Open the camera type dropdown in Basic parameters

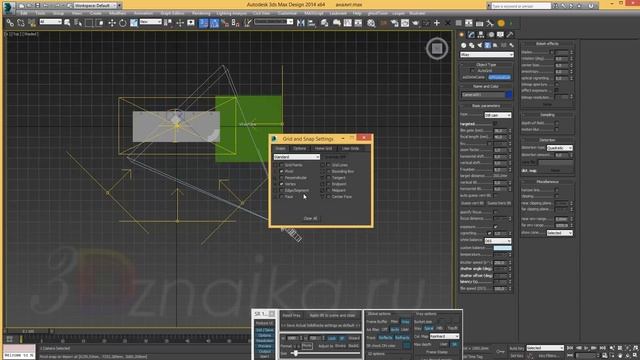(498, 116)
